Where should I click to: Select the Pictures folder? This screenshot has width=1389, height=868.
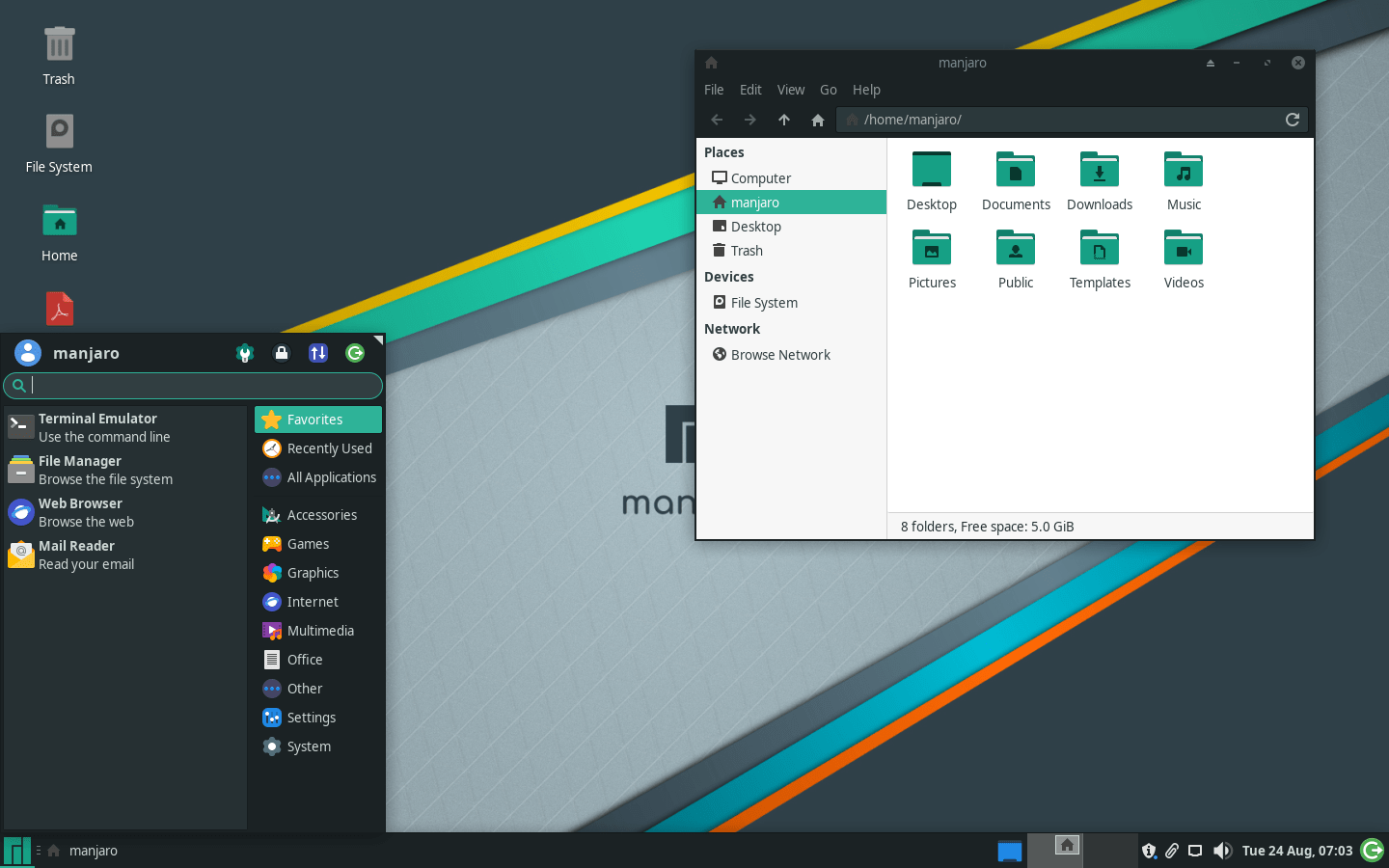pyautogui.click(x=932, y=259)
